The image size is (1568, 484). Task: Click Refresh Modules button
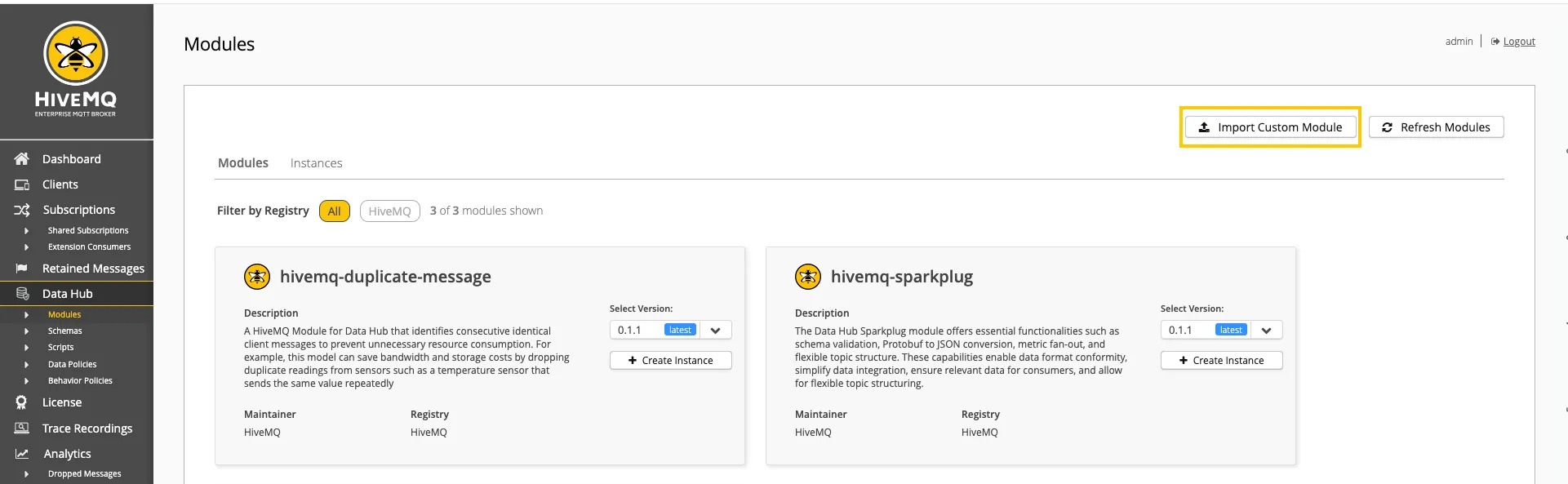coord(1437,127)
